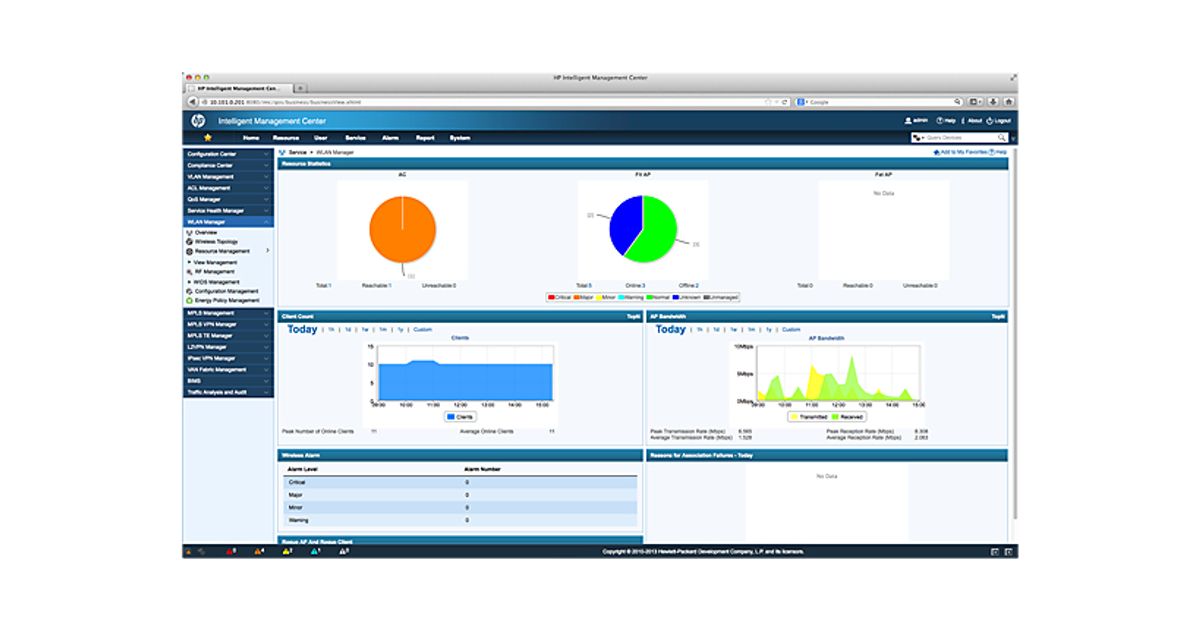Expand the Resource Management submenu arrow

pyautogui.click(x=267, y=251)
